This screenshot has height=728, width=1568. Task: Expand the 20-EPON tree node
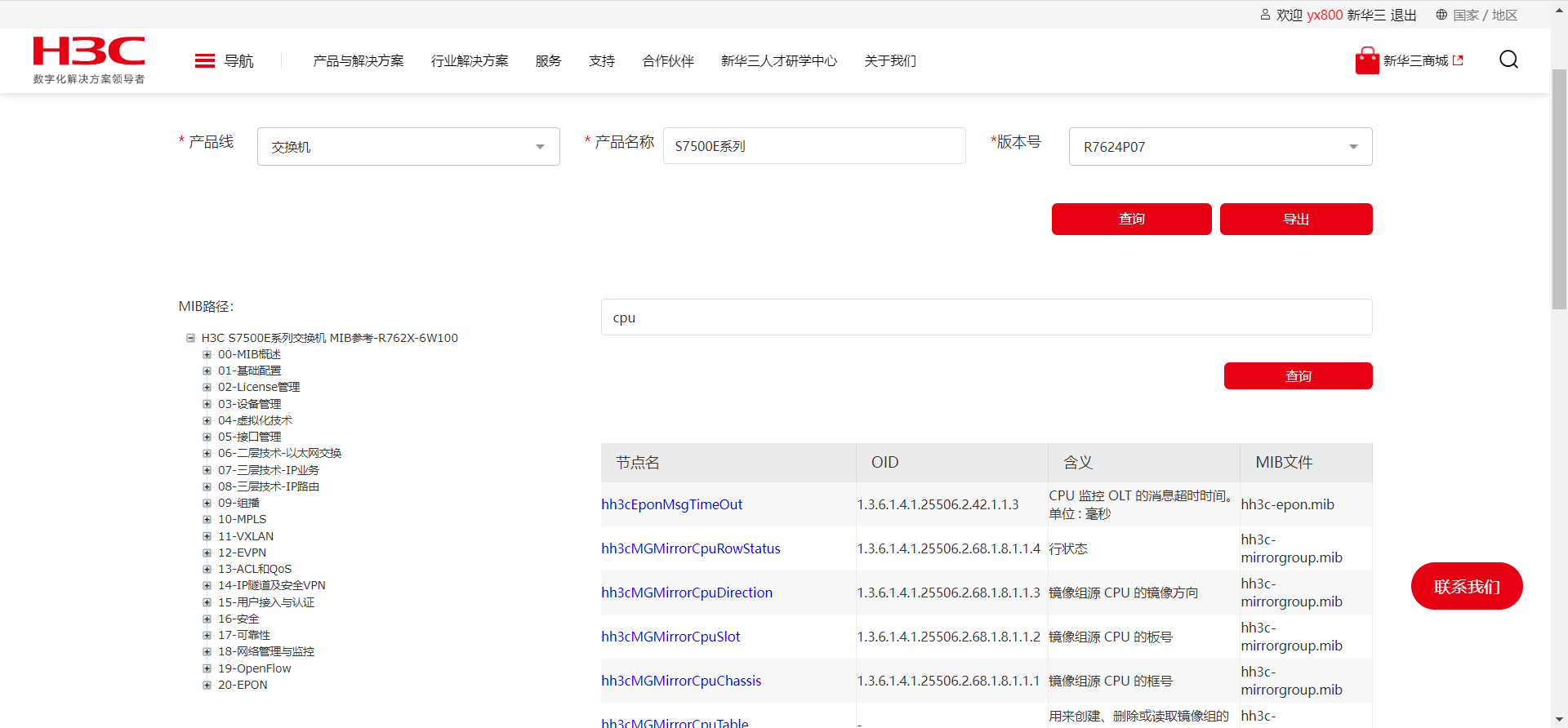pos(207,685)
